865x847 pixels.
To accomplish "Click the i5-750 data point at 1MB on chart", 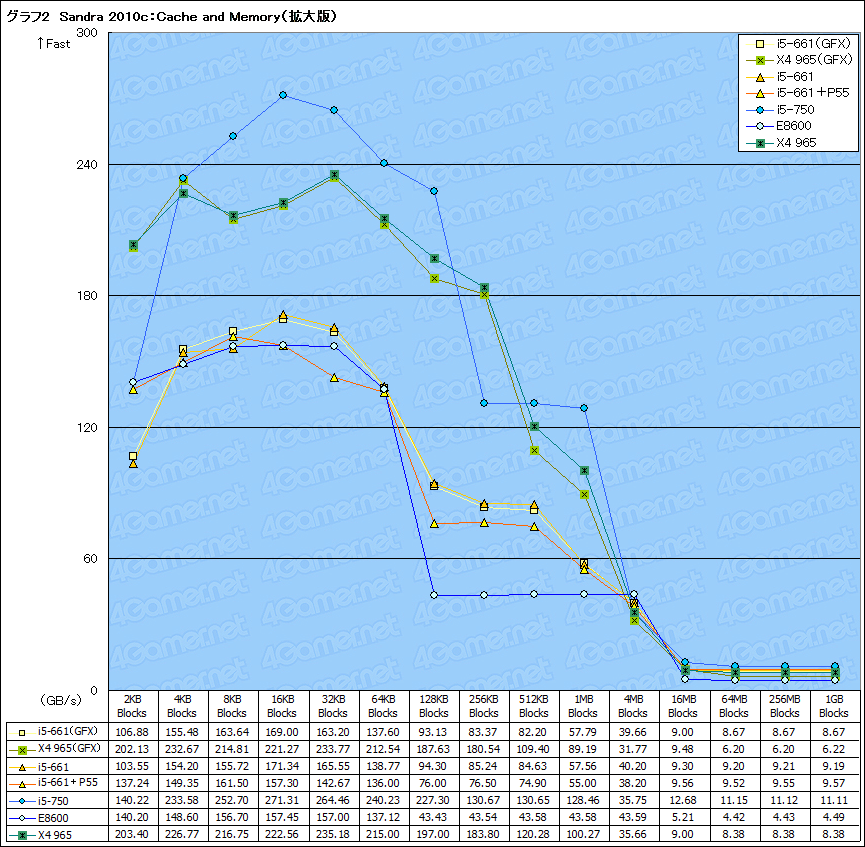I will coord(584,408).
